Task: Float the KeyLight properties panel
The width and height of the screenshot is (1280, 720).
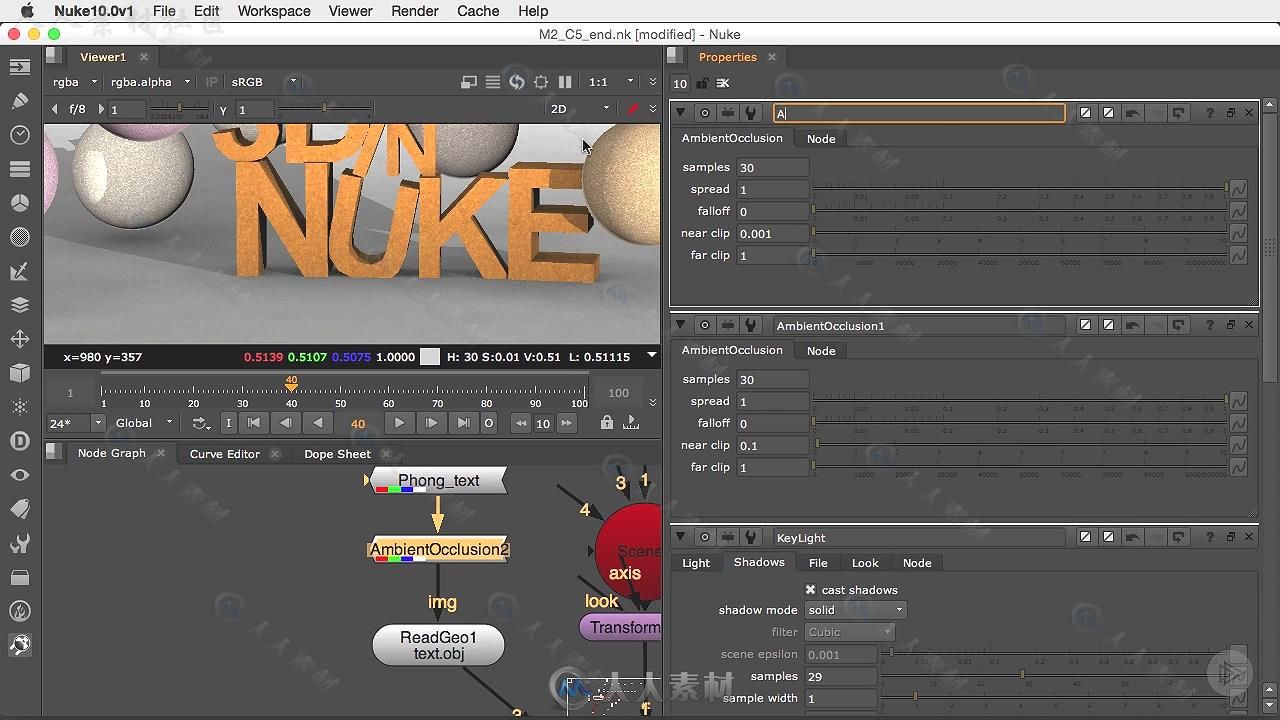Action: [x=1231, y=537]
